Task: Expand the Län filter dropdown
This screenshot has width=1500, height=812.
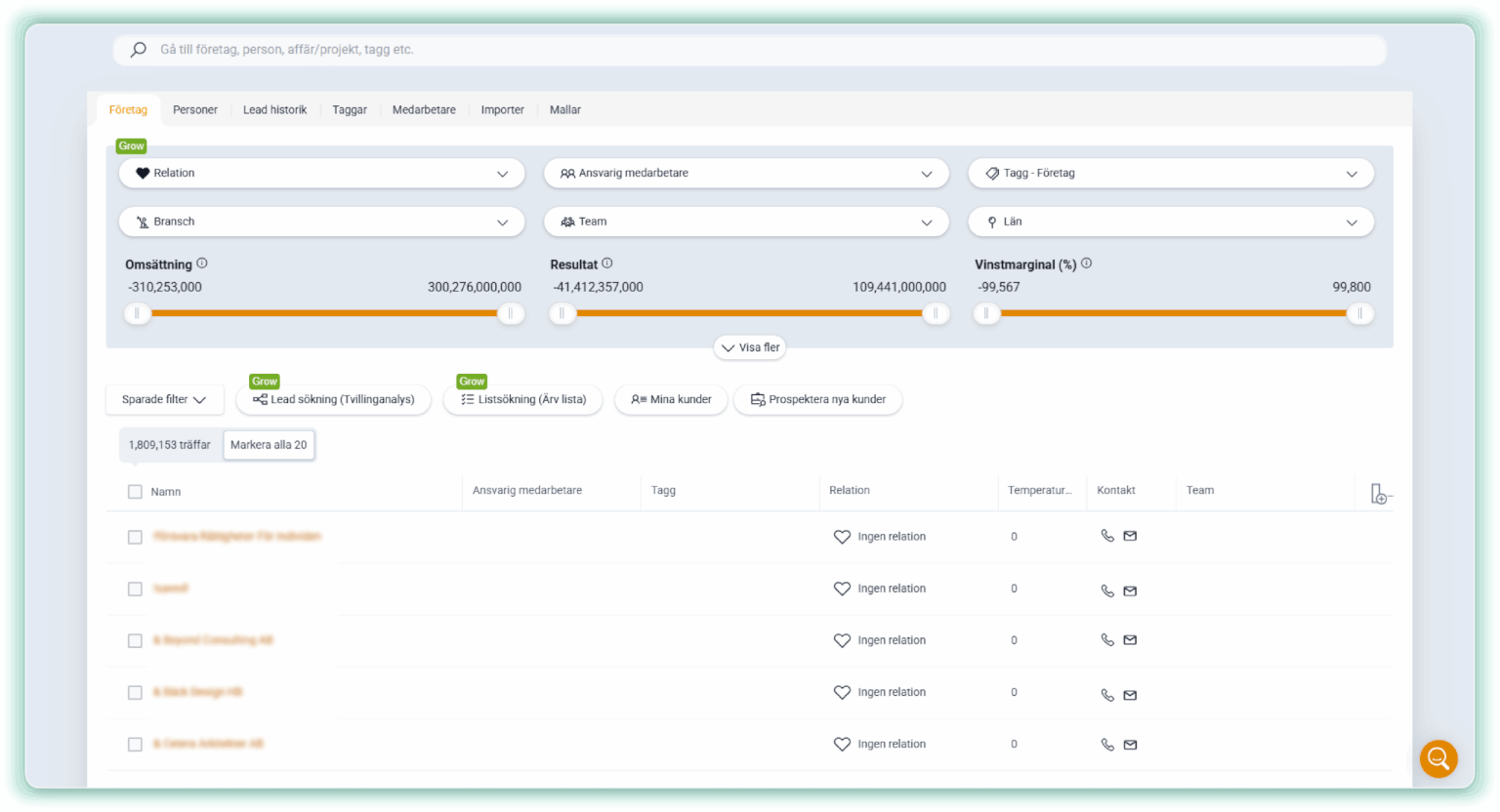Action: [1170, 222]
